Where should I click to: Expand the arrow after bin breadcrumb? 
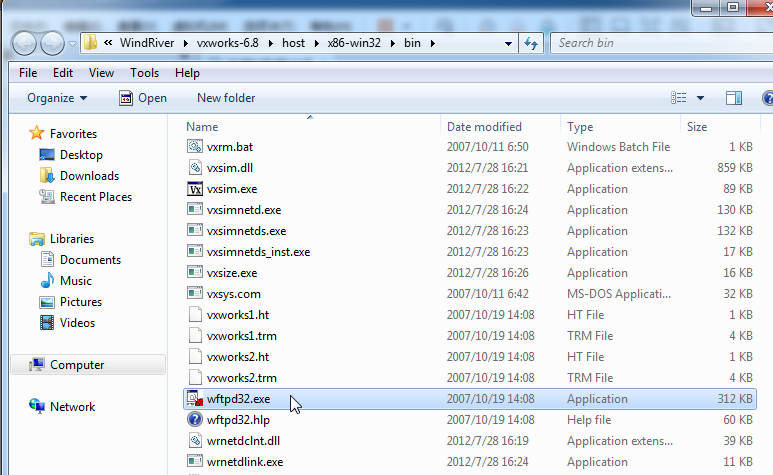click(432, 43)
